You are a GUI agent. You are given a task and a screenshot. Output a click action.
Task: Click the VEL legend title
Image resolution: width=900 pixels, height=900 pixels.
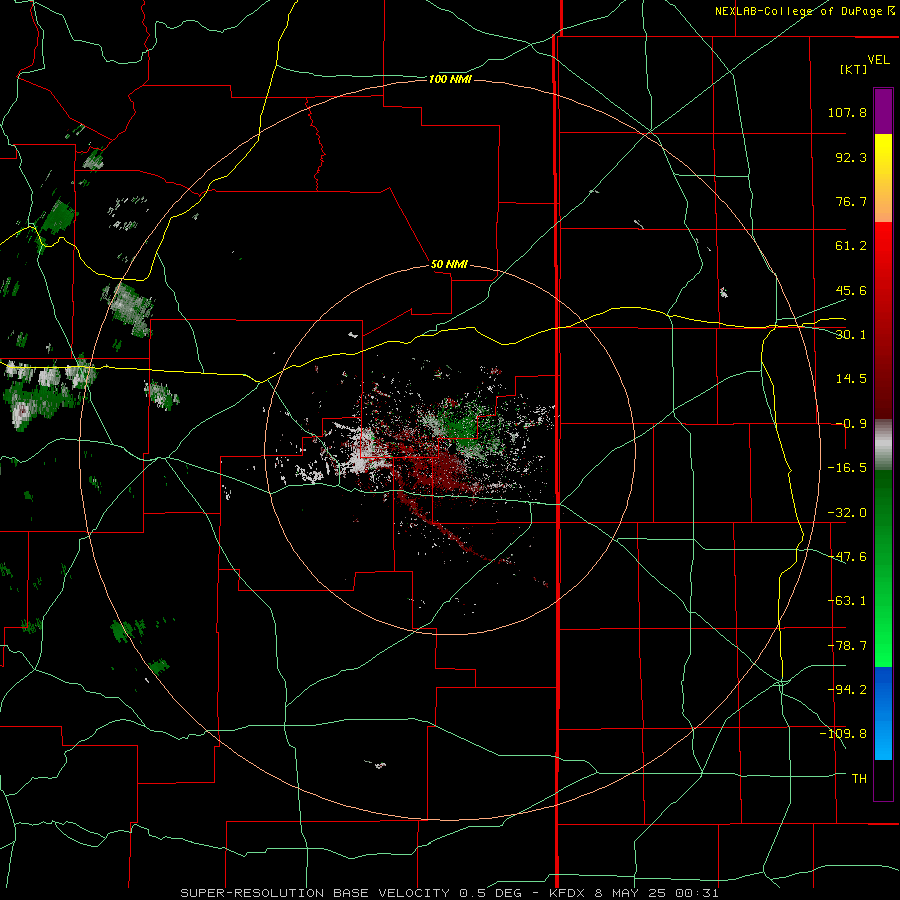(x=878, y=60)
